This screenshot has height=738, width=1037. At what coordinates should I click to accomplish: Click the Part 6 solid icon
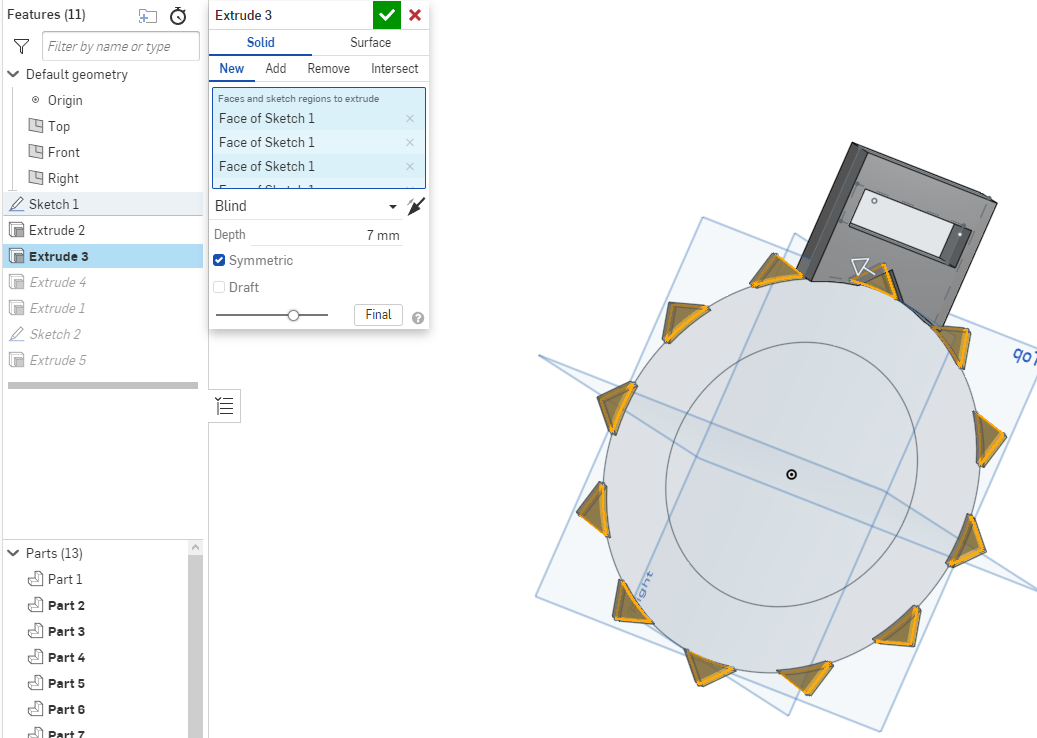(36, 710)
